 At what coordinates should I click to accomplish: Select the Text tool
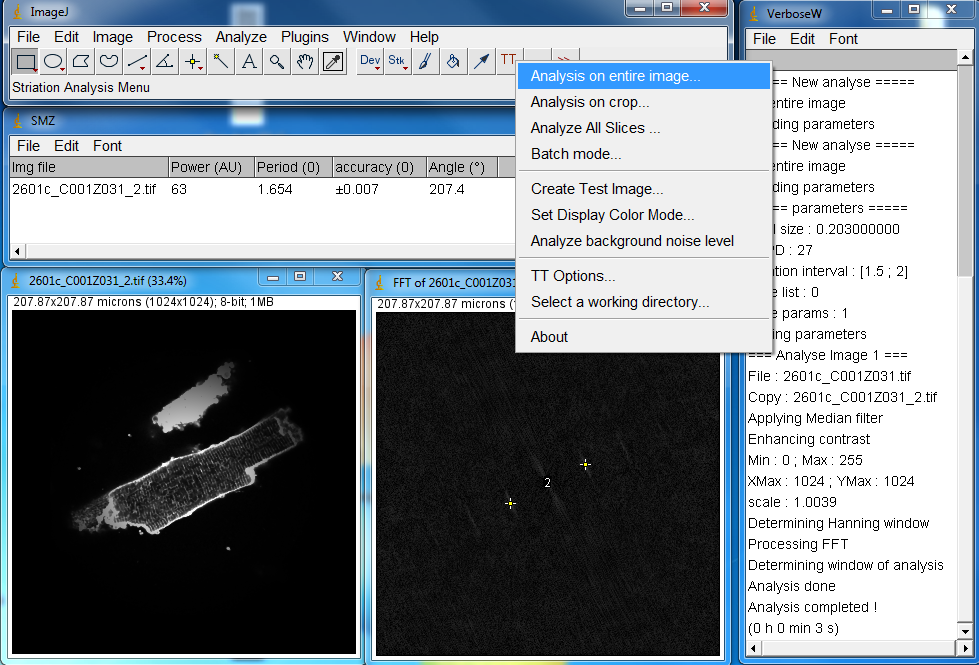coord(249,61)
